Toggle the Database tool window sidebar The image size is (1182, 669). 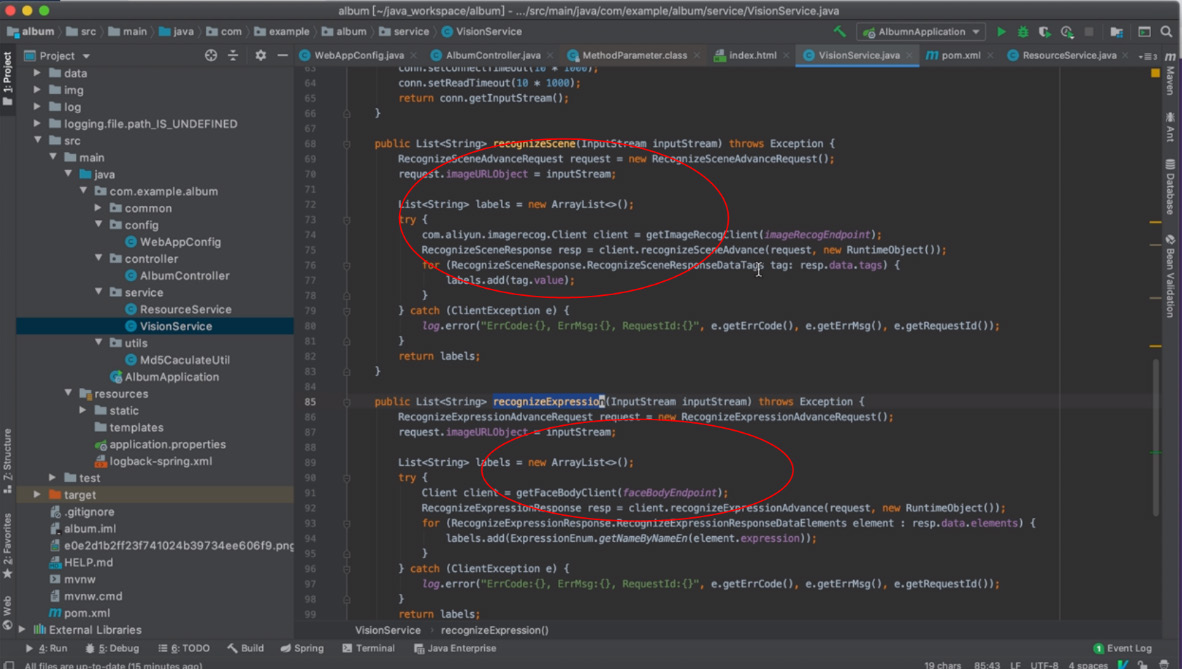click(x=1170, y=187)
